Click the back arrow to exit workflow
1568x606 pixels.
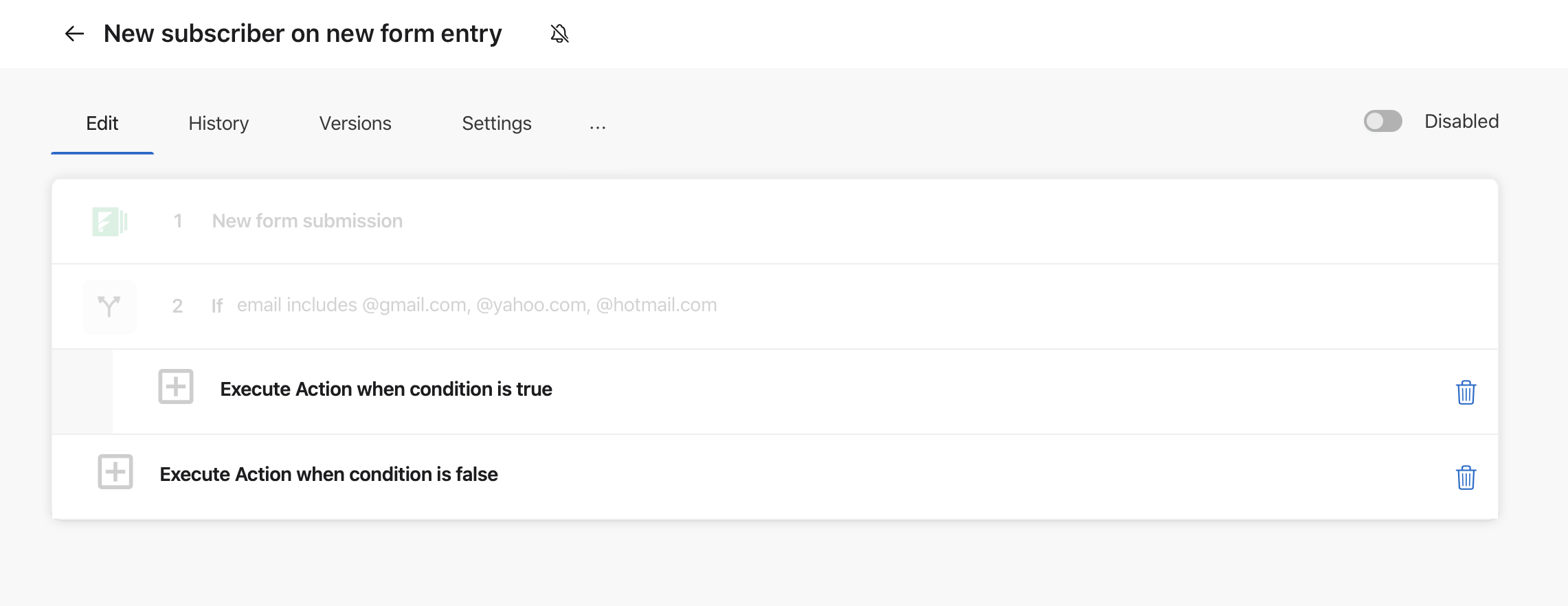tap(74, 33)
